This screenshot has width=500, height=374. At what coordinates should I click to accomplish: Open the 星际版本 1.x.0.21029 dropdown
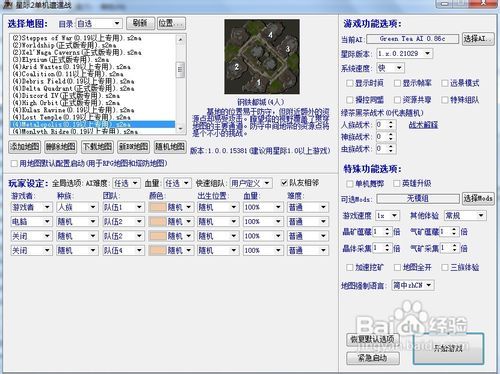tap(405, 53)
